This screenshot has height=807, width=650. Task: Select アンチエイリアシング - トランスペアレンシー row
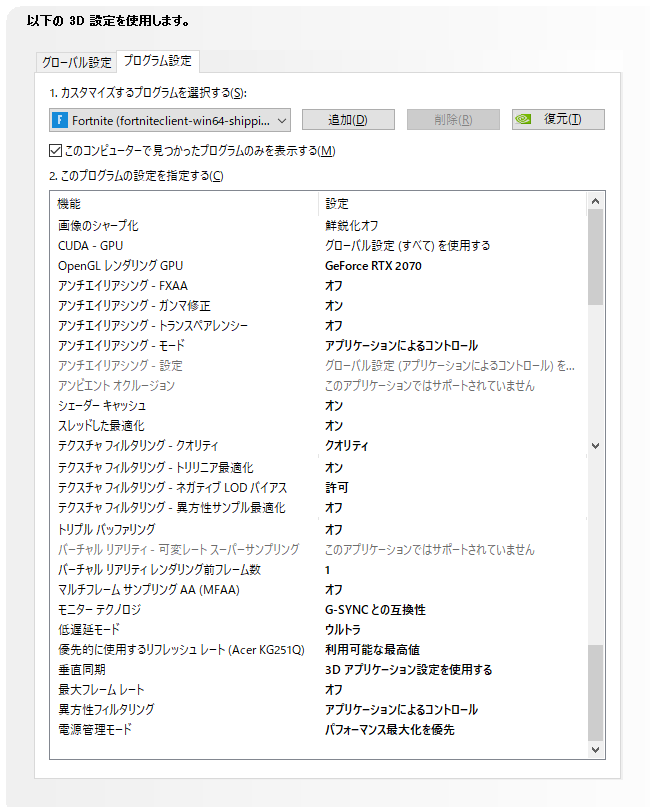(318, 326)
